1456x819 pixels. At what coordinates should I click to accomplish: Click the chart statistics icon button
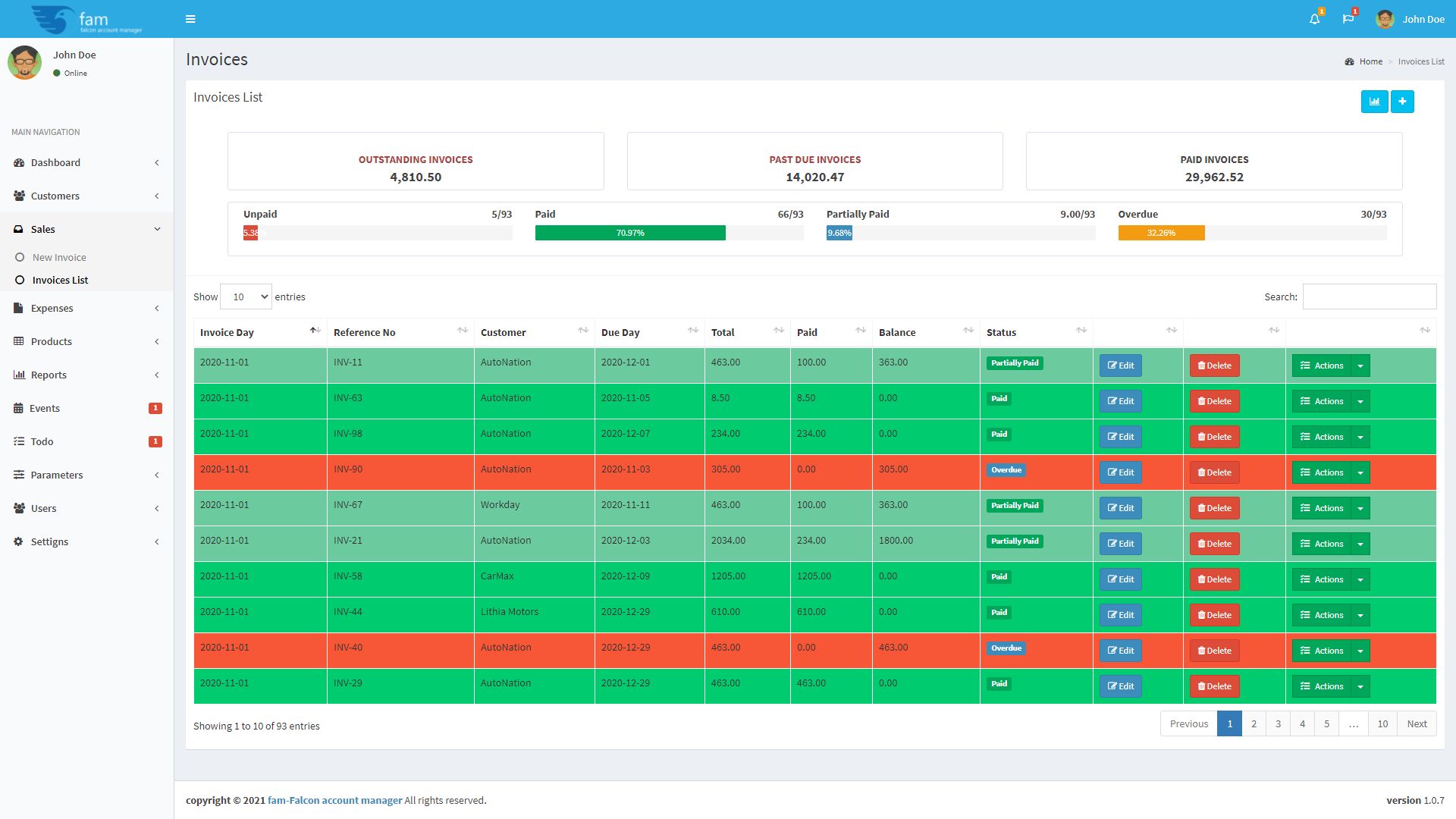click(x=1374, y=102)
